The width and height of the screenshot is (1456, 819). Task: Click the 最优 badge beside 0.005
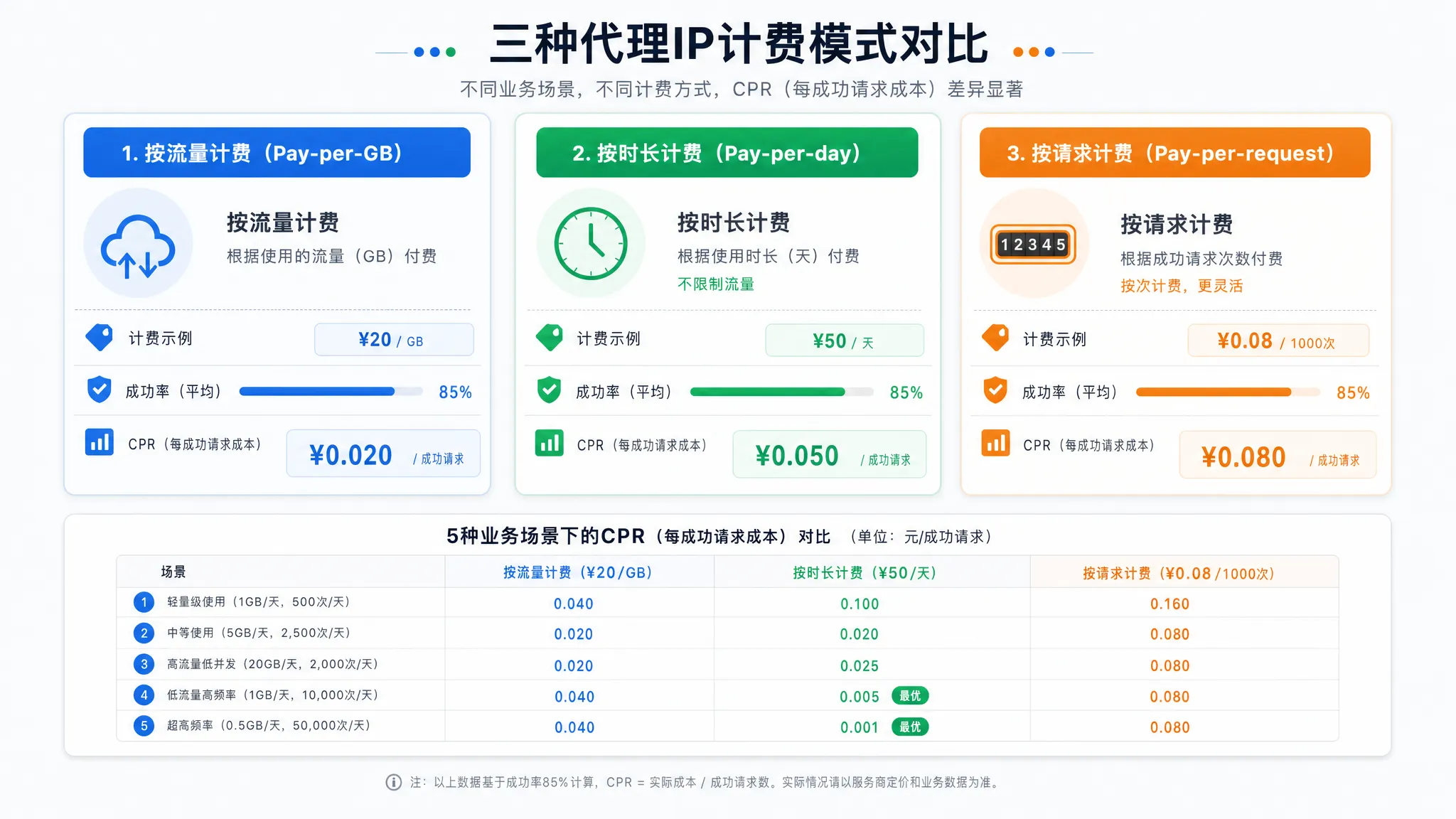click(x=910, y=696)
